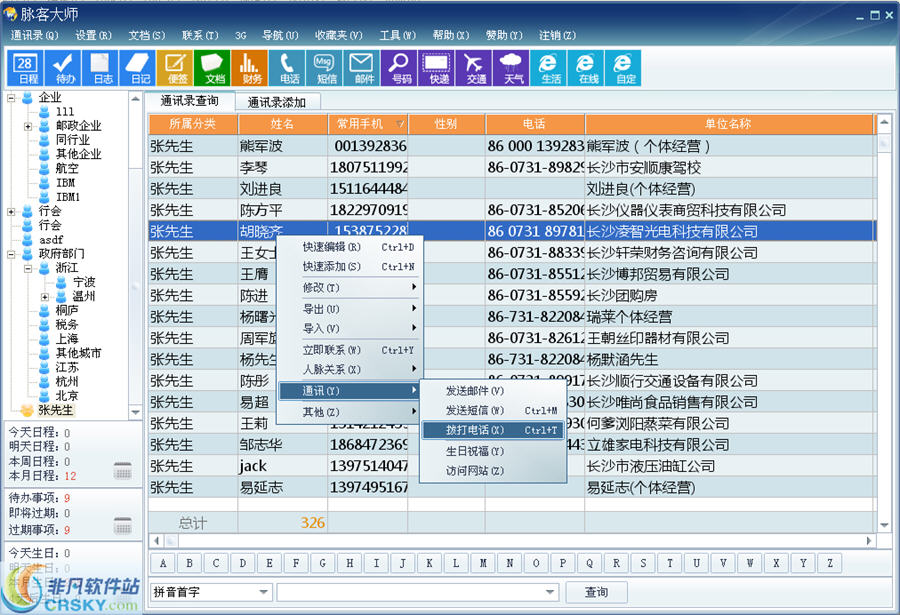Viewport: 900px width, 615px height.
Task: Click the table vertical scrollbar down arrow
Action: click(884, 525)
